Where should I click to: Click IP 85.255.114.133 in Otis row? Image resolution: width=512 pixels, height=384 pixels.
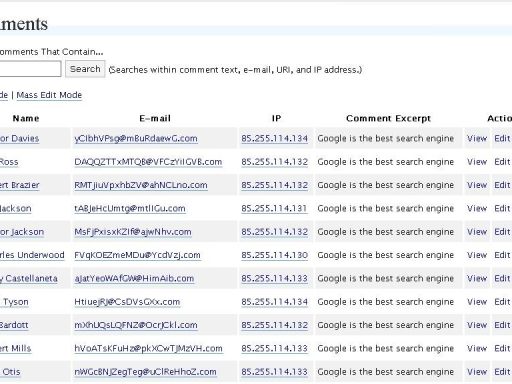(274, 372)
